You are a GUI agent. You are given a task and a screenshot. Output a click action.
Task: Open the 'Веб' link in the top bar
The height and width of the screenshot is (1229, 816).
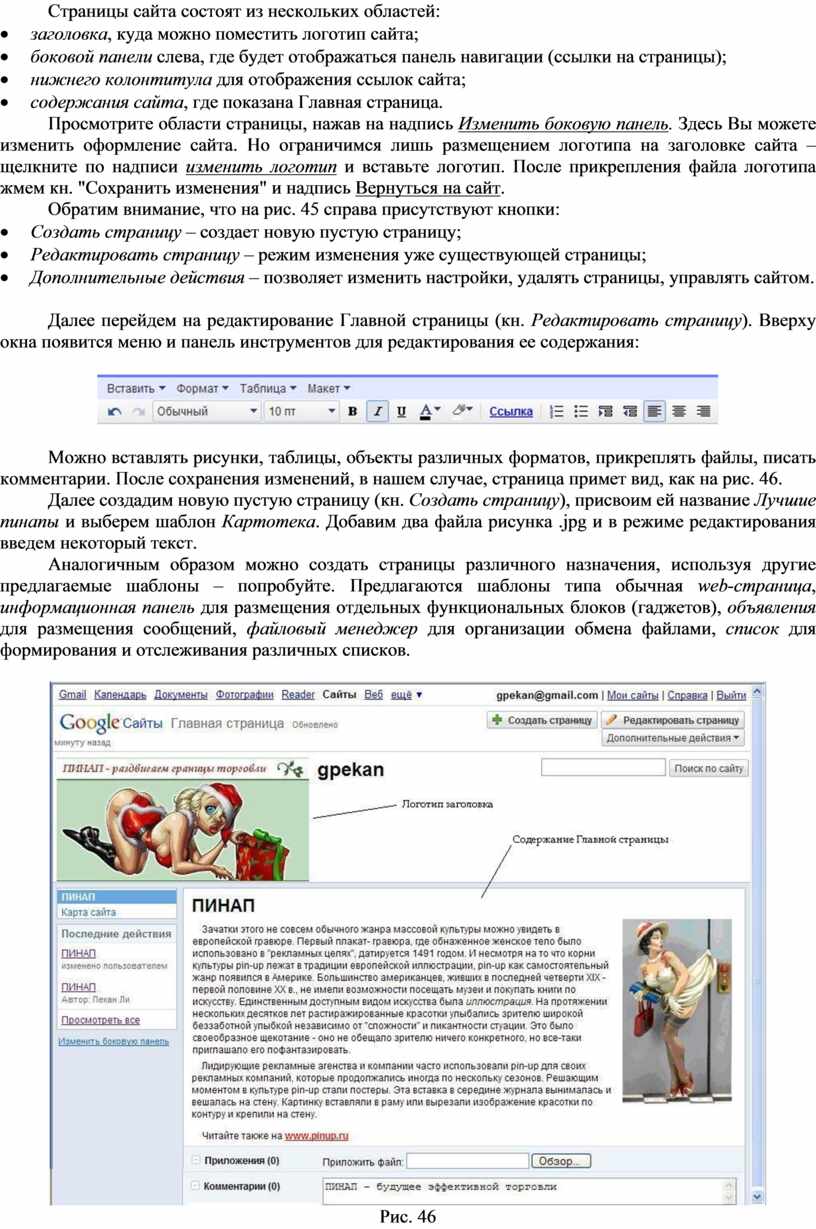(x=373, y=694)
